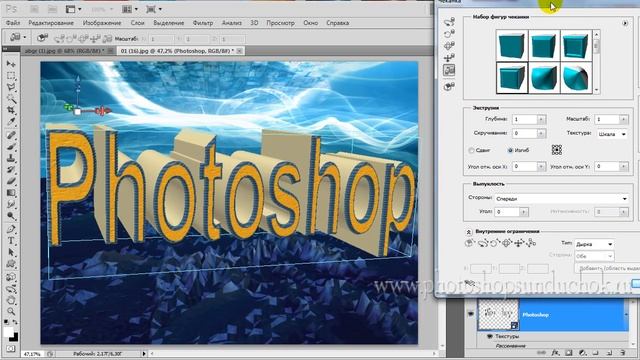
Task: Swap foreground and background colors
Action: (15, 322)
